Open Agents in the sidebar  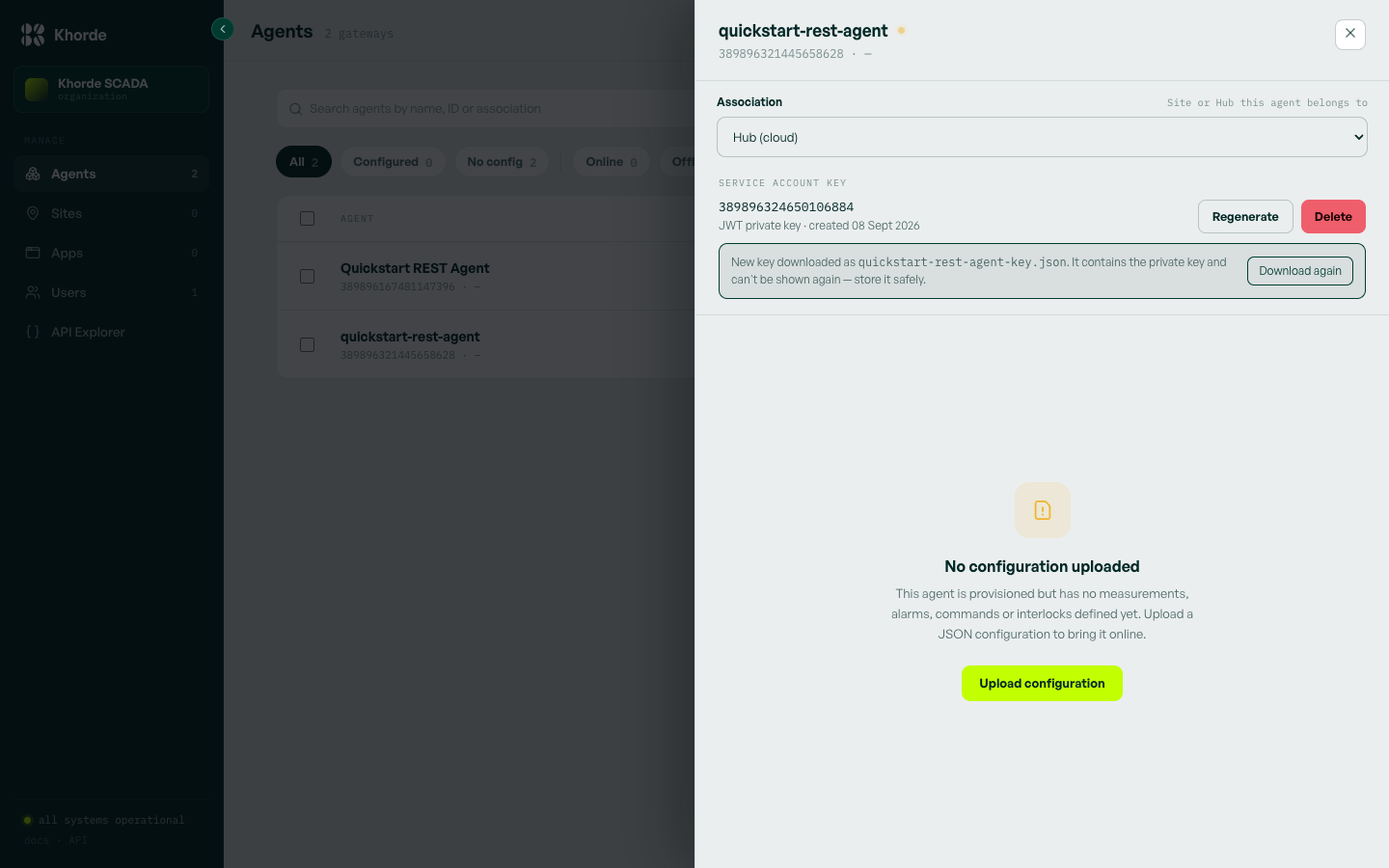112,174
